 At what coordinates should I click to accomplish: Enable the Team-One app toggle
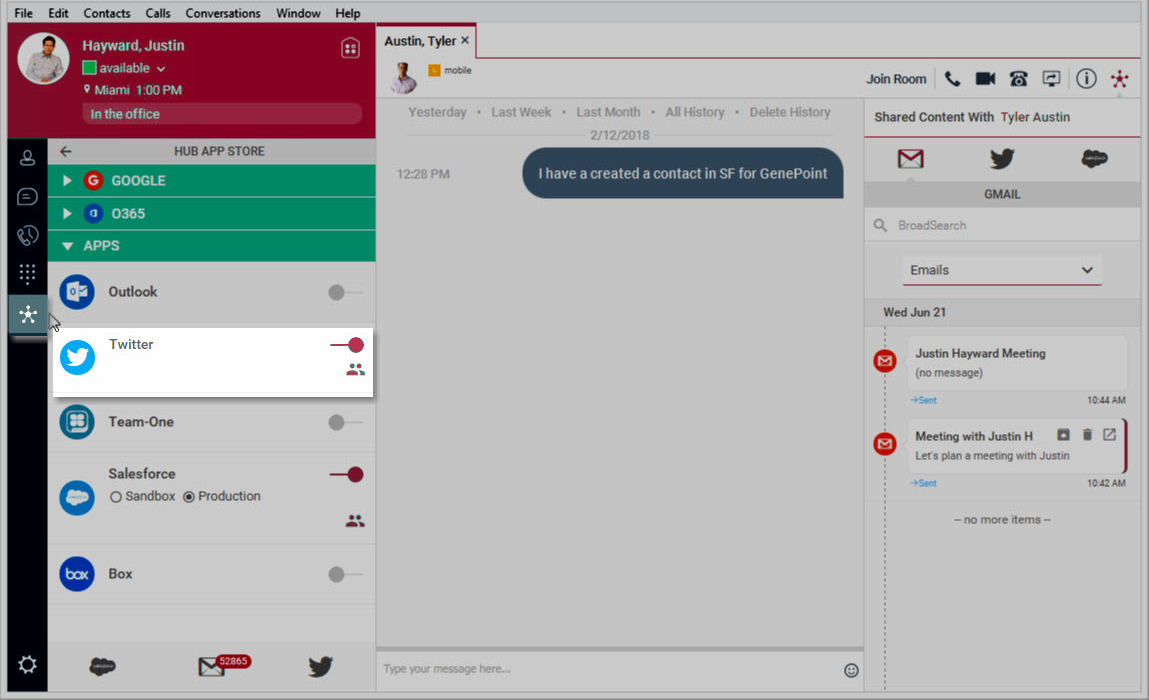click(344, 422)
